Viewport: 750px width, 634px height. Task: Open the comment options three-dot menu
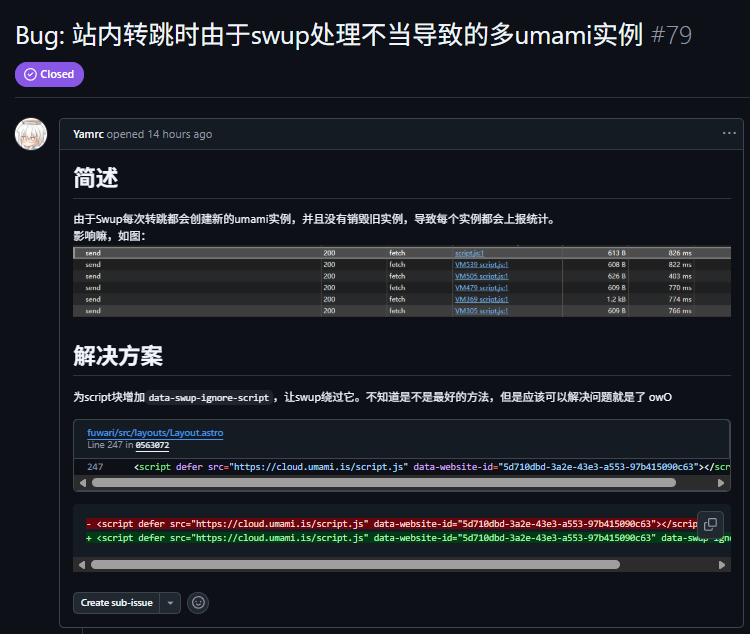coord(729,133)
